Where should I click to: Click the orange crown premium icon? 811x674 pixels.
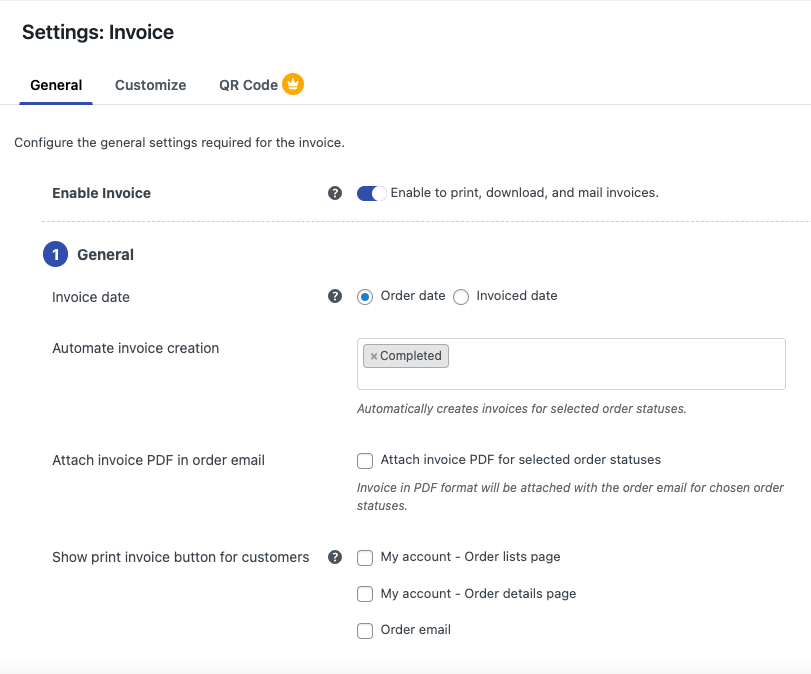tap(293, 84)
